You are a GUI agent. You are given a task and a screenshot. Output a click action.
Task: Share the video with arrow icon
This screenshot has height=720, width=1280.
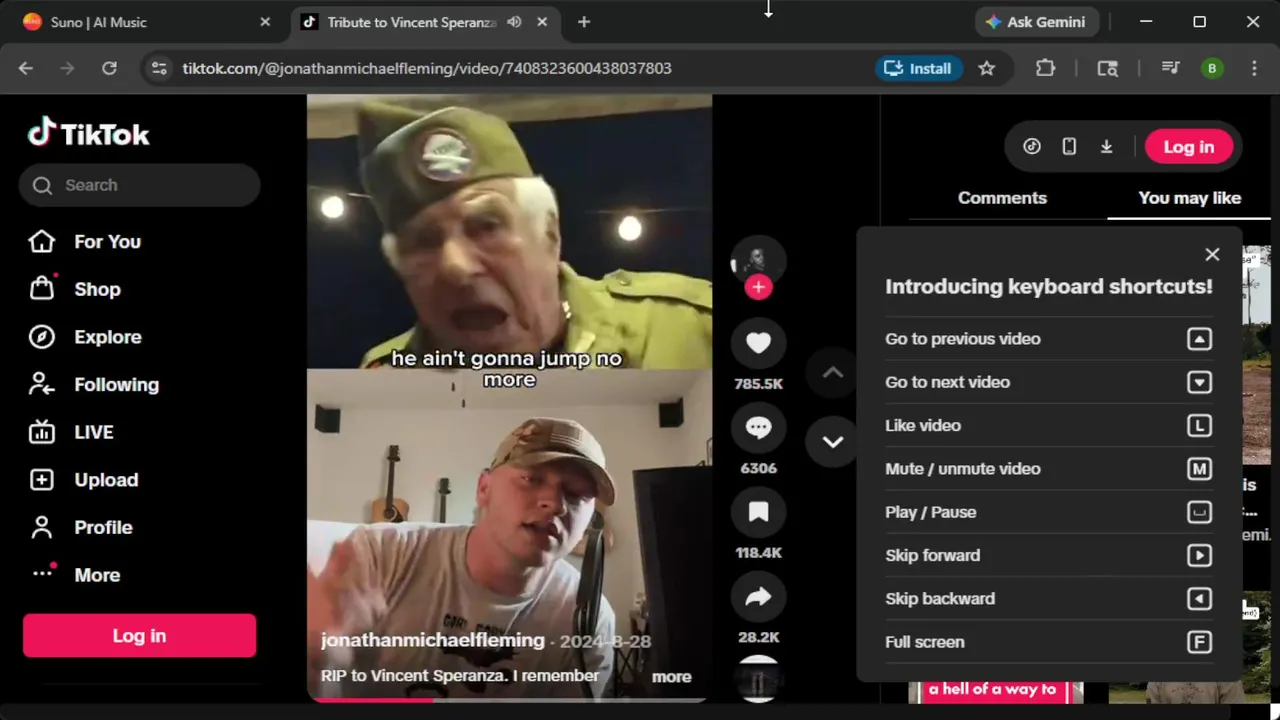[758, 597]
